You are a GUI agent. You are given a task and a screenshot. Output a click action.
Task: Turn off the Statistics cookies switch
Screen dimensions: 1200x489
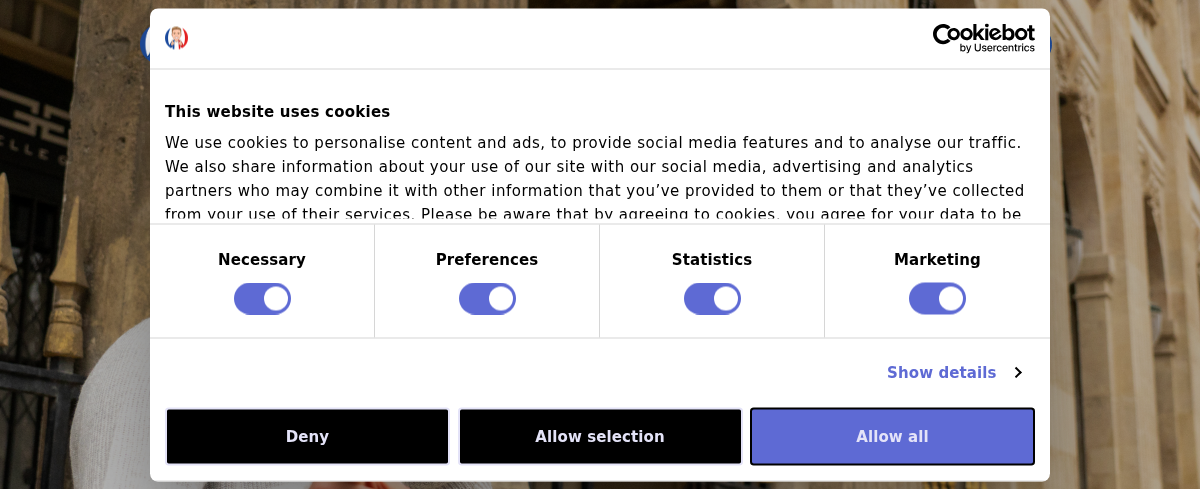(x=712, y=299)
